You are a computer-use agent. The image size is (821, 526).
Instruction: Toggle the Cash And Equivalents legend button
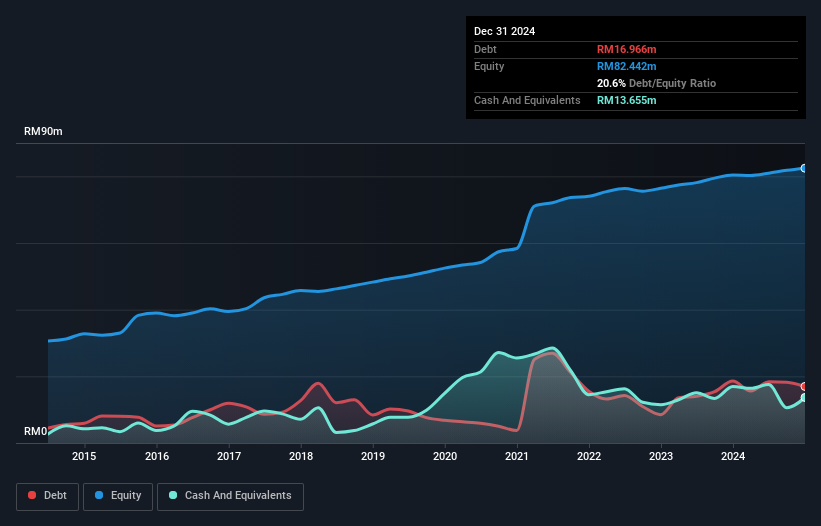click(x=230, y=496)
